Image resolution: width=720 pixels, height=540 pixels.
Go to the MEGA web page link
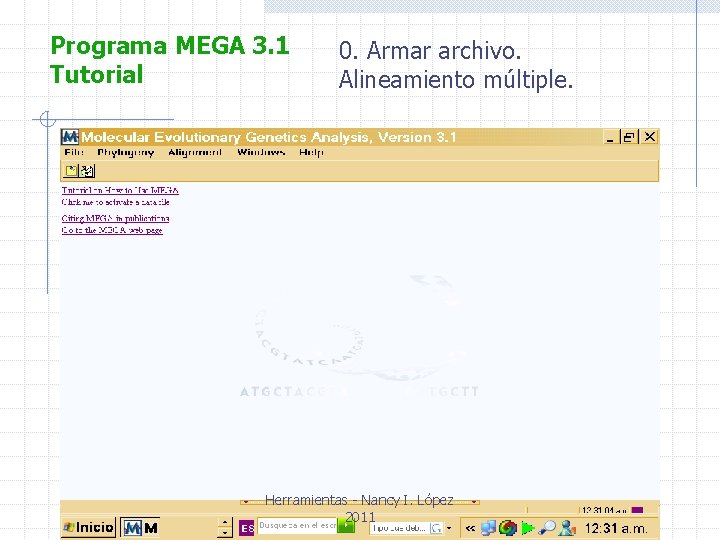[112, 230]
